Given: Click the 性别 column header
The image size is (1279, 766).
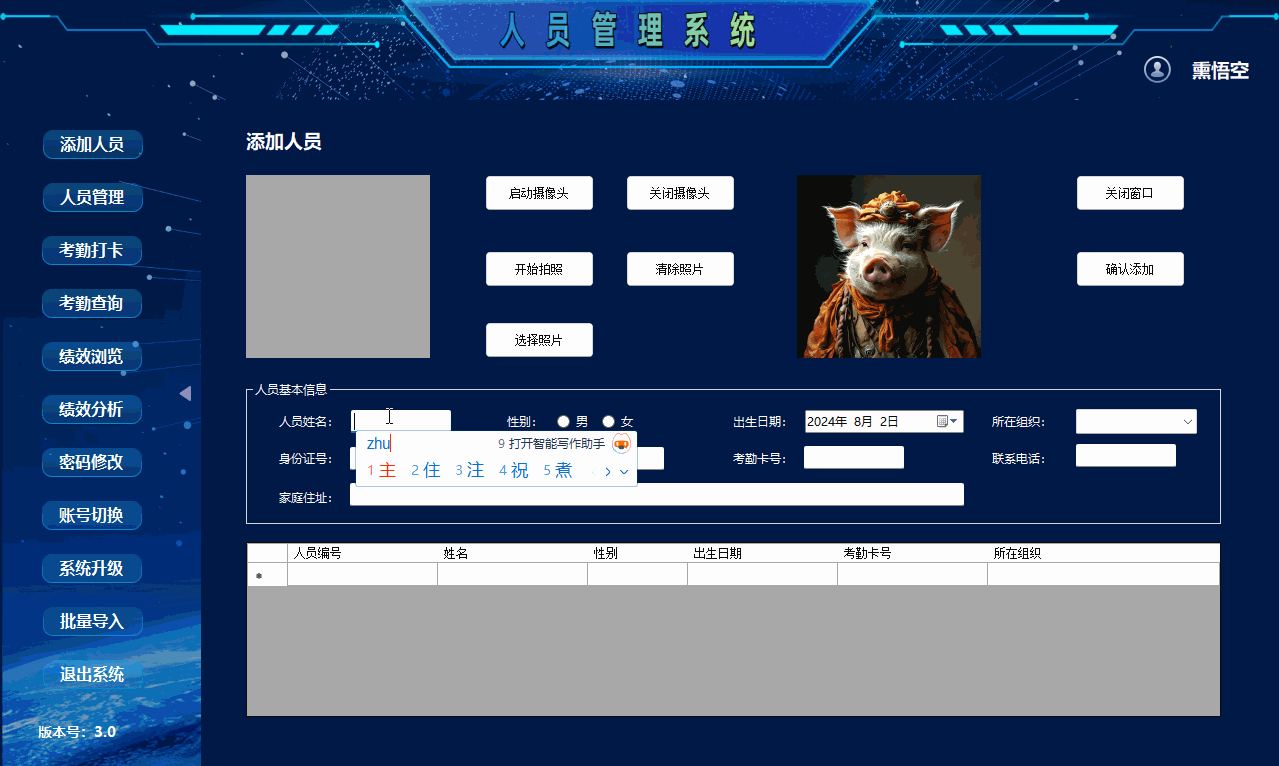Looking at the screenshot, I should (637, 553).
